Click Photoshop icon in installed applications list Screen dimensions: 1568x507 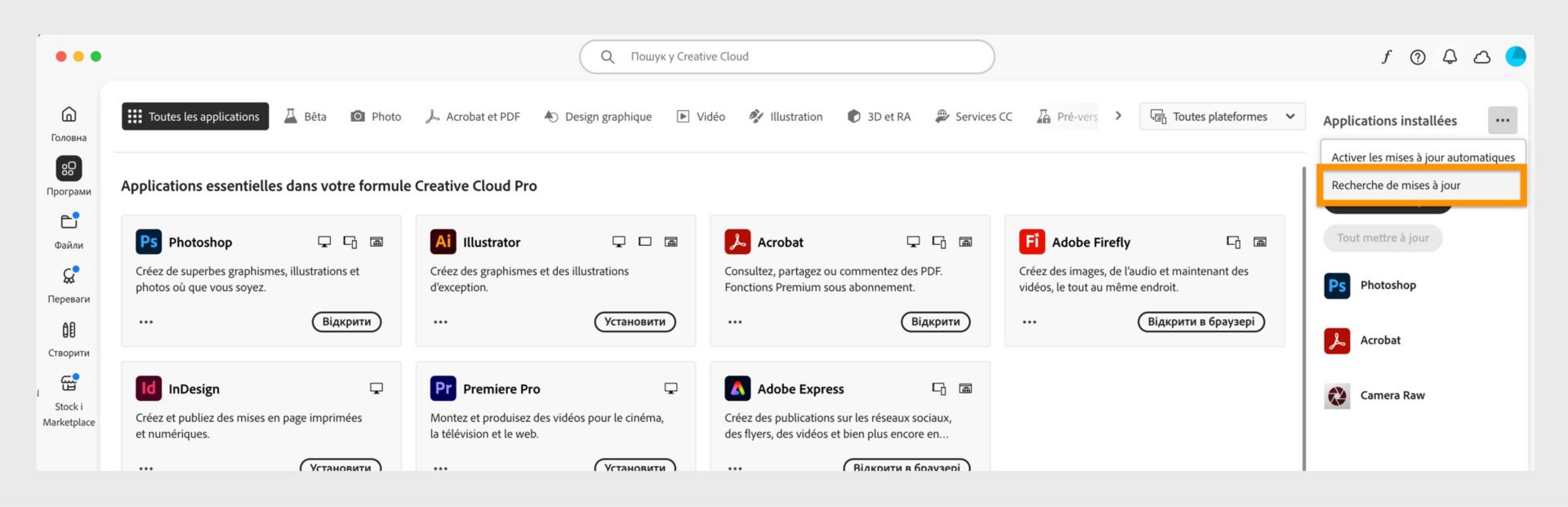(1337, 286)
